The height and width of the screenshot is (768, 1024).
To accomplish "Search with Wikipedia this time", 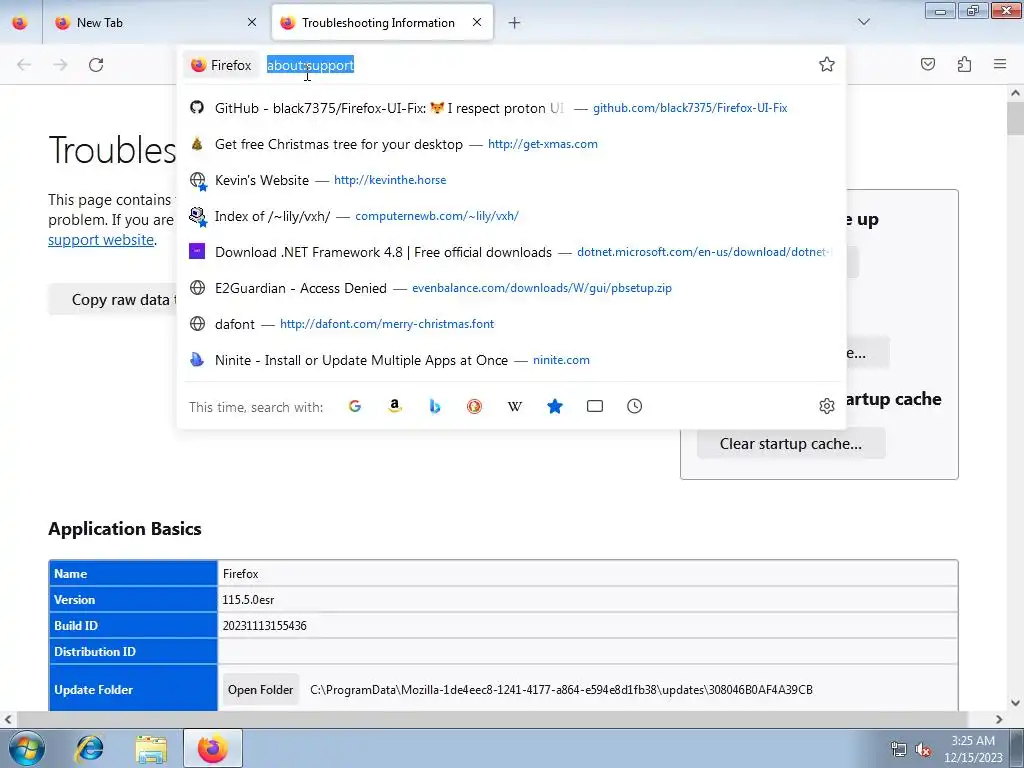I will click(x=515, y=406).
